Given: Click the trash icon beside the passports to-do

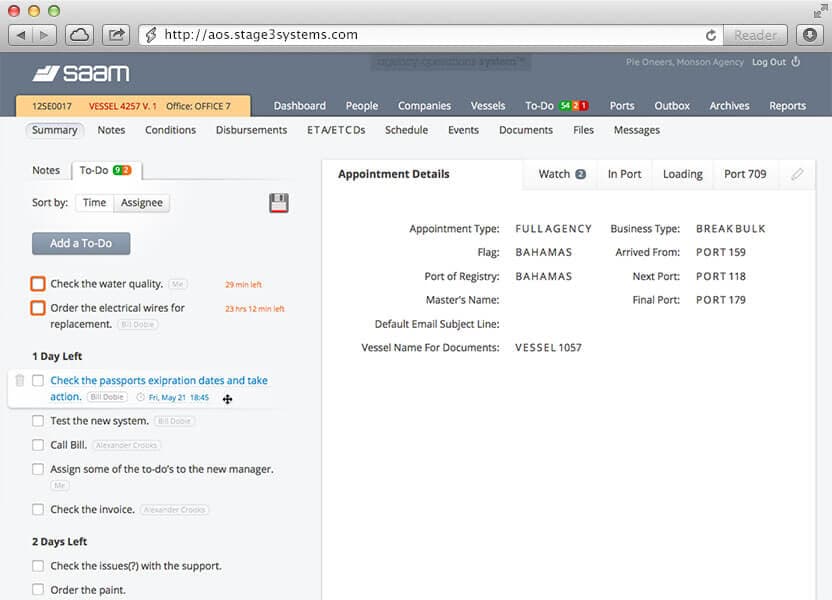Looking at the screenshot, I should [20, 380].
